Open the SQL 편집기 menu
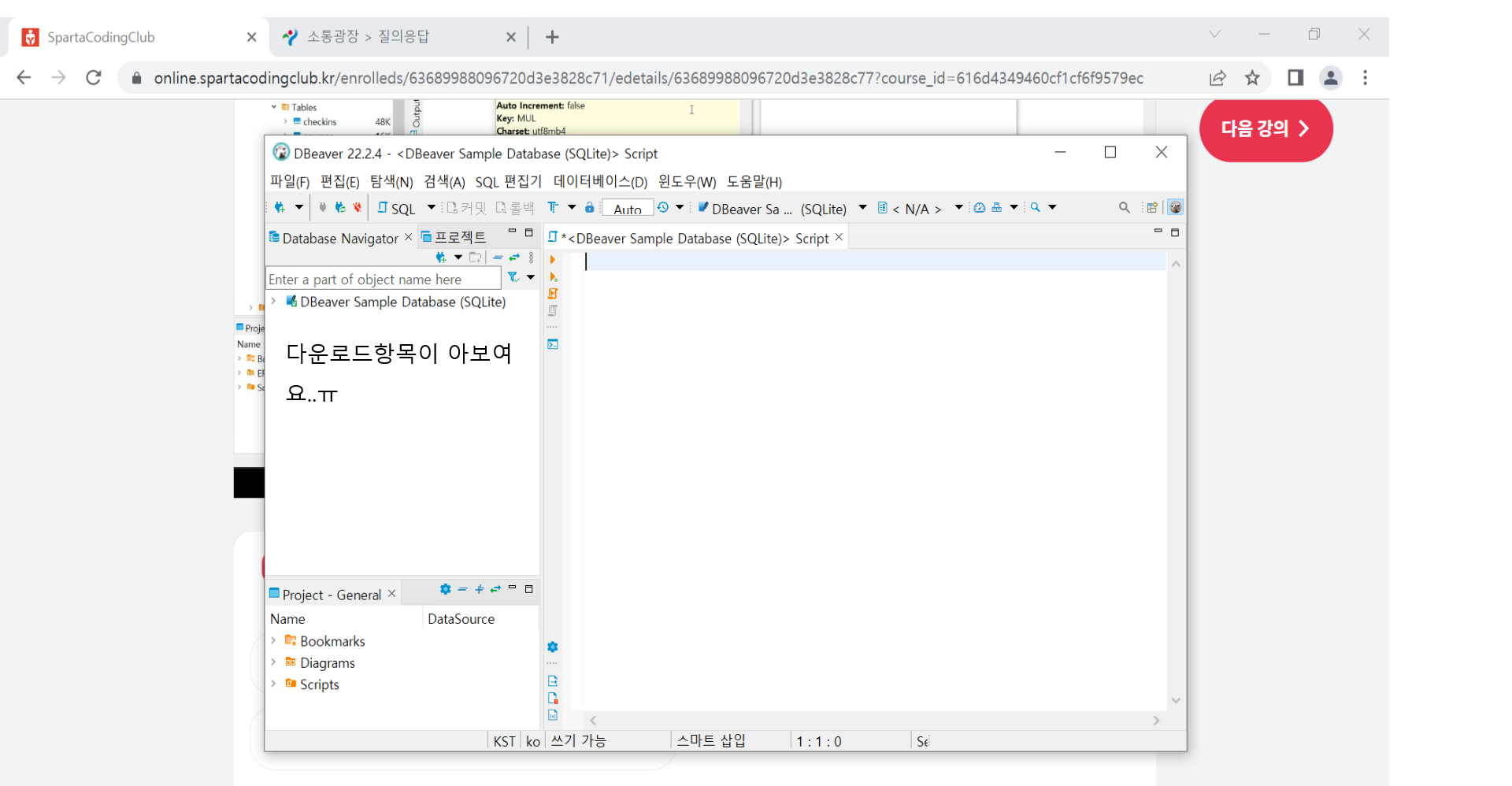This screenshot has height=786, width=1512. click(x=508, y=181)
